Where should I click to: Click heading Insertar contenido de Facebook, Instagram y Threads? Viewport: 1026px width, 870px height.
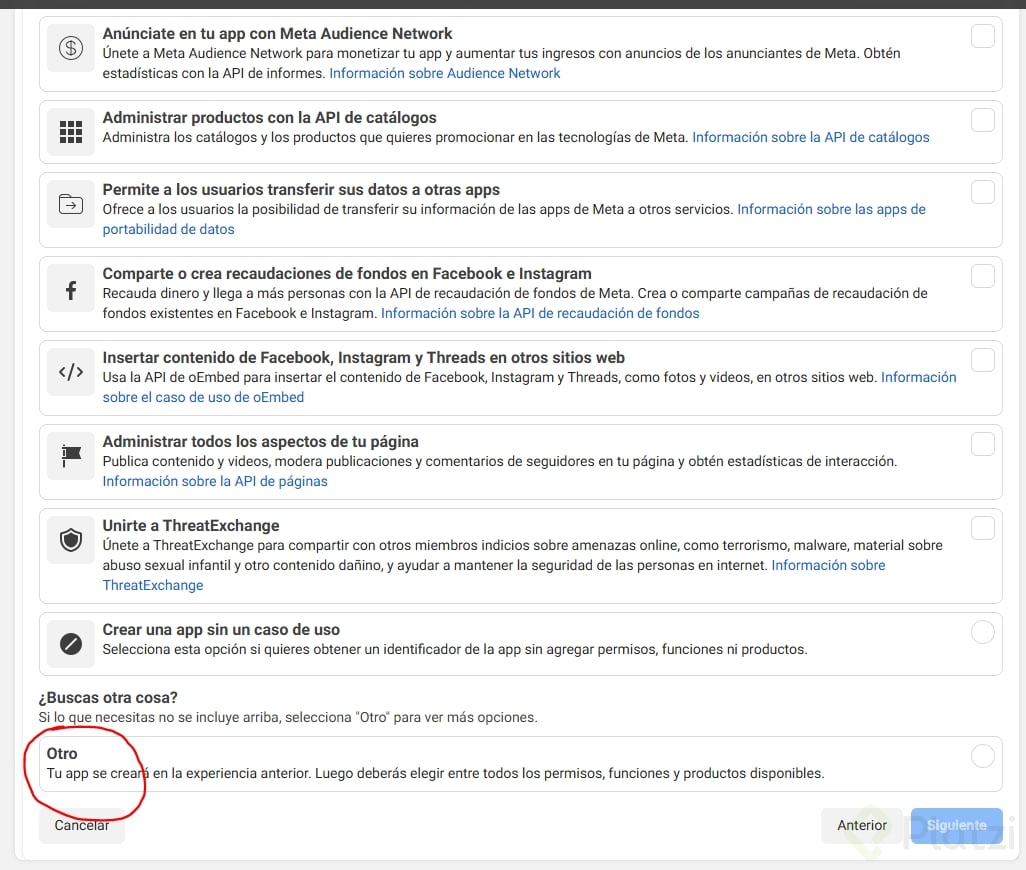(364, 358)
